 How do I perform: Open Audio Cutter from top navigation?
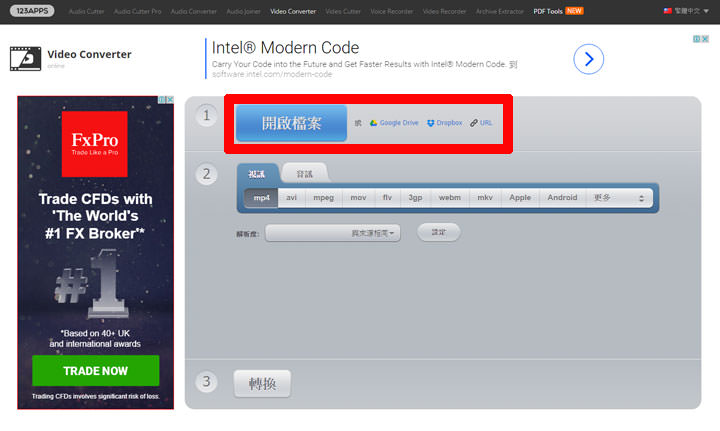86,11
